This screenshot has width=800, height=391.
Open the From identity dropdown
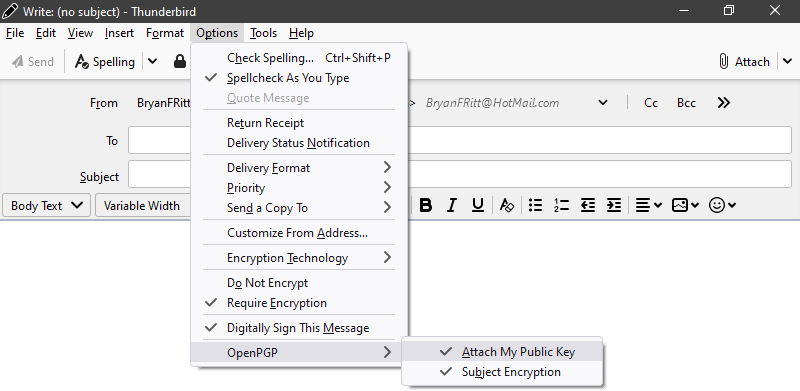[603, 103]
